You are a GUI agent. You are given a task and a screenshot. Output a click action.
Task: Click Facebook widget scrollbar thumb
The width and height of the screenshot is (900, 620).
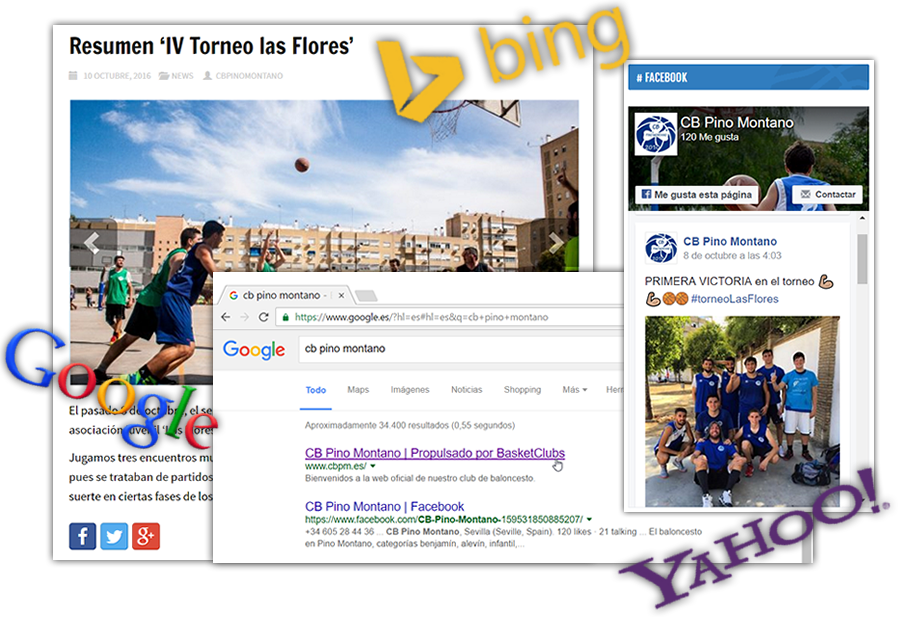(x=862, y=258)
